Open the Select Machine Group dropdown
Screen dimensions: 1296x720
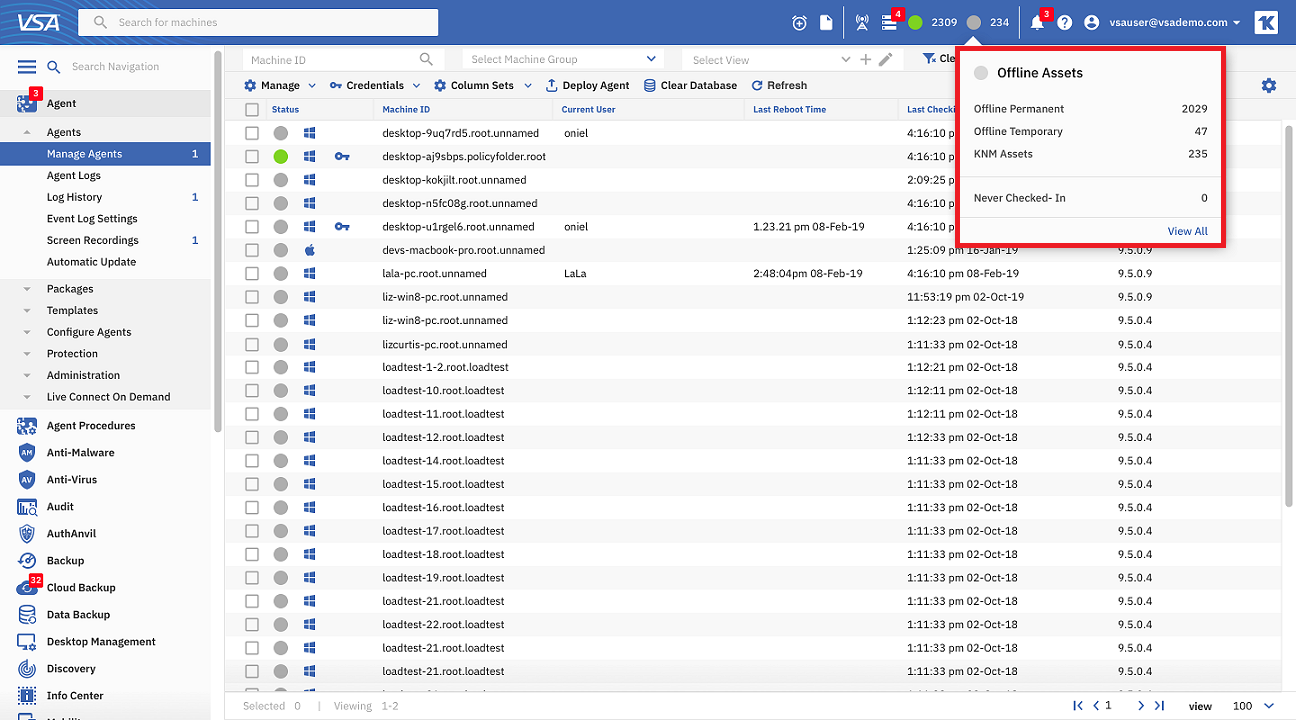click(x=563, y=60)
